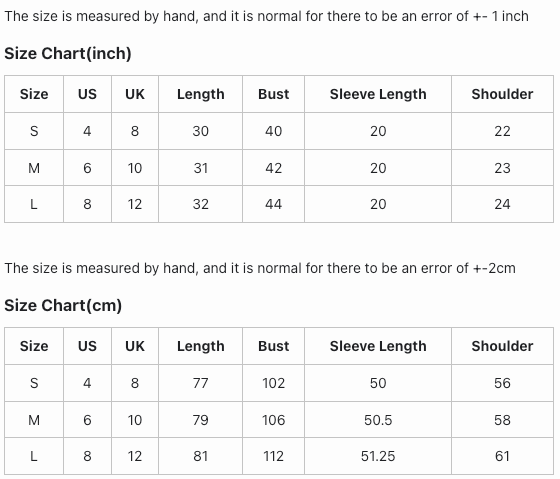Select size M row label in inch chart
Image resolution: width=560 pixels, height=479 pixels.
pos(34,168)
